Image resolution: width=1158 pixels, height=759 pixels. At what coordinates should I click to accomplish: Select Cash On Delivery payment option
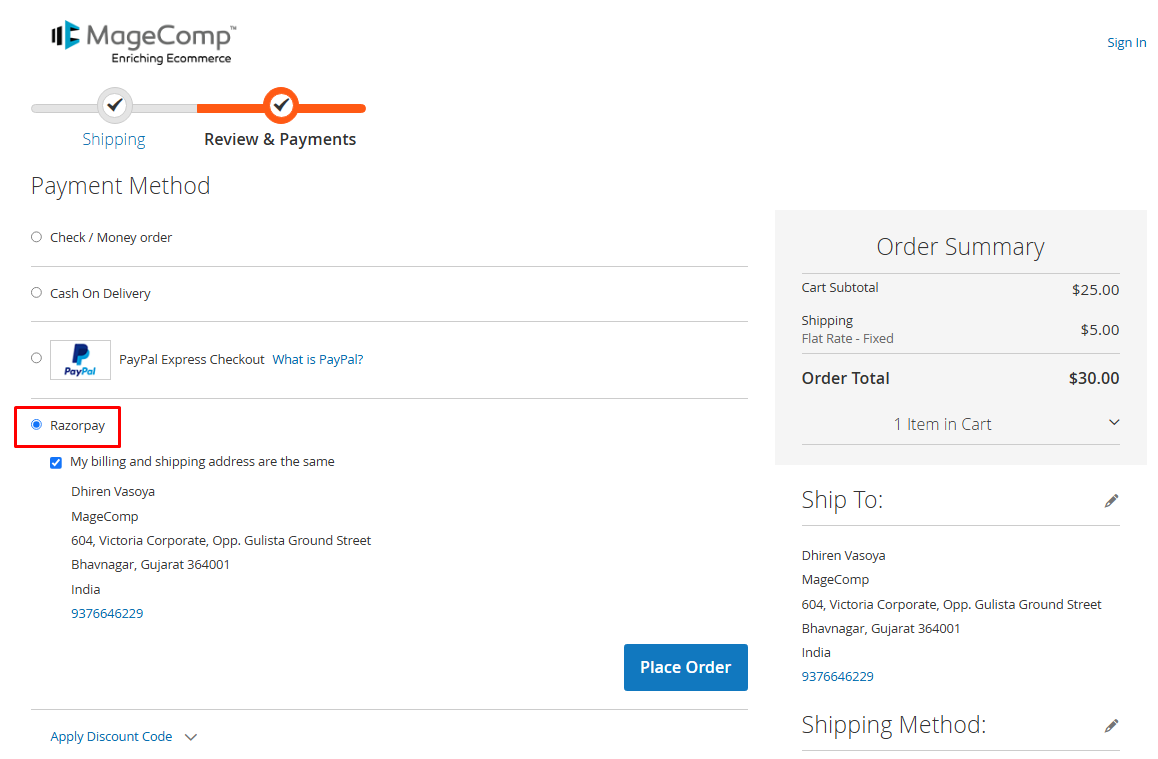37,293
